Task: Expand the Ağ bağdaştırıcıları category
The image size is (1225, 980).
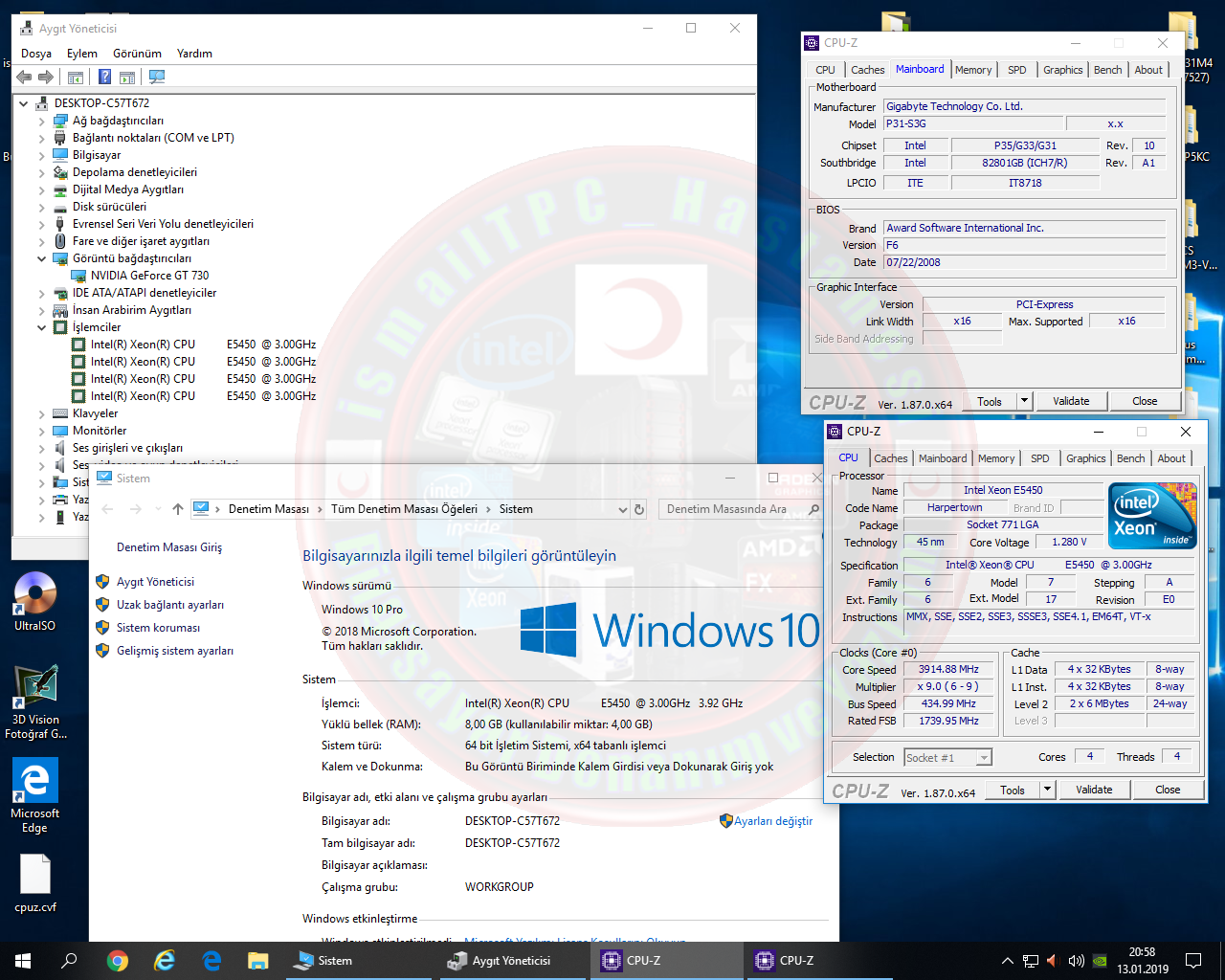Action: point(42,122)
